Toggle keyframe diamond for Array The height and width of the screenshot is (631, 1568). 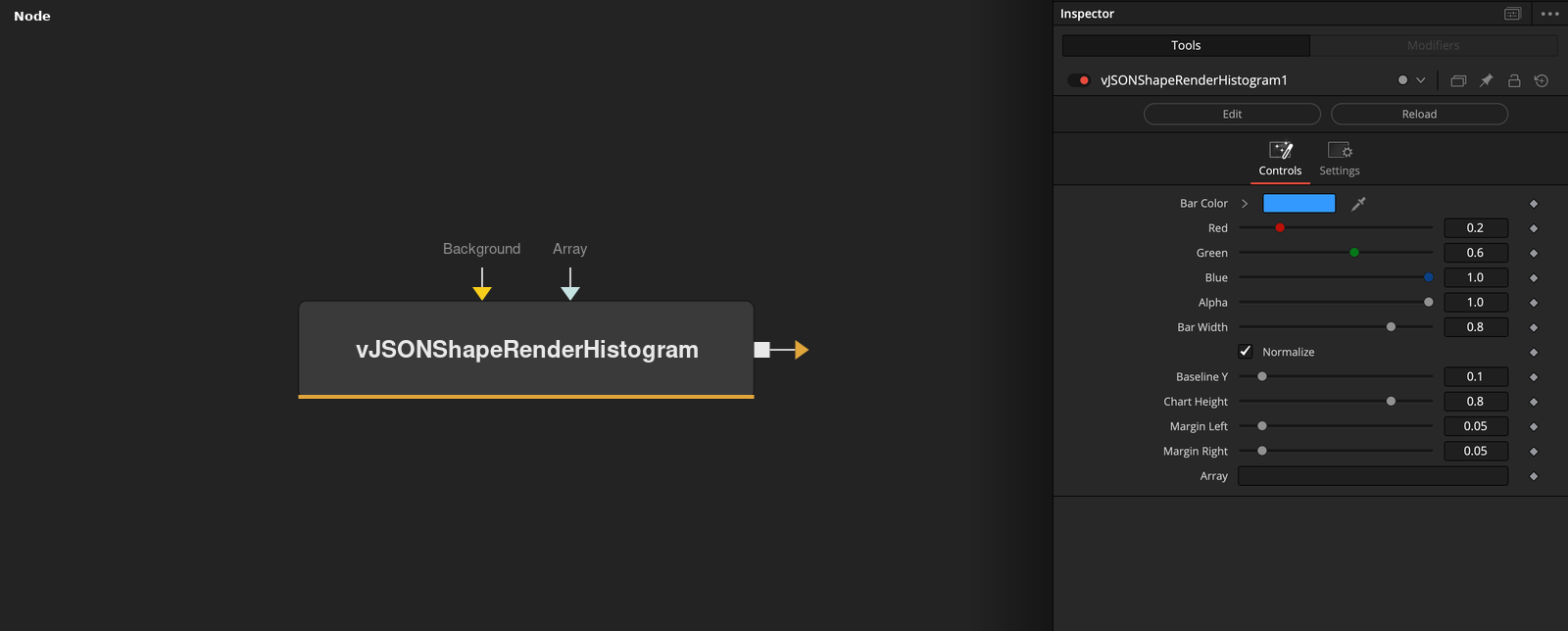click(x=1534, y=476)
